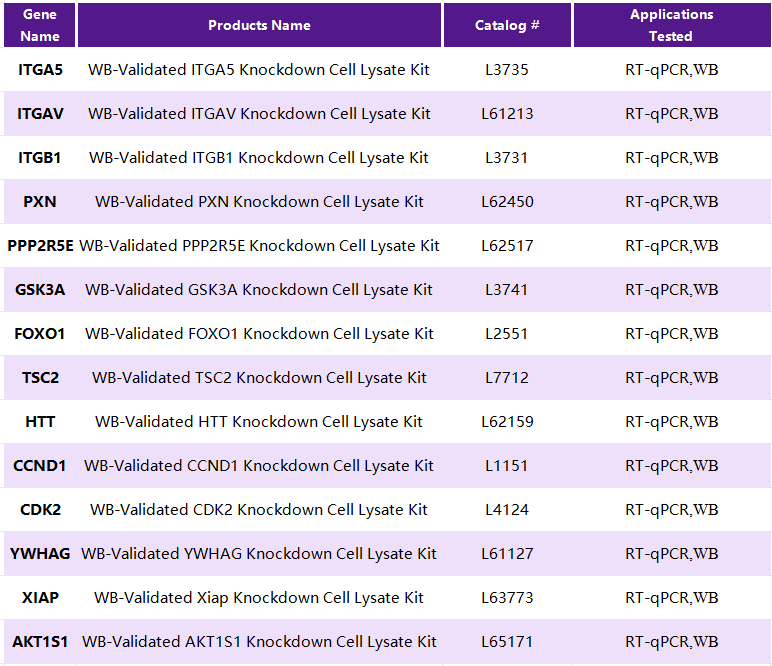The width and height of the screenshot is (772, 666).
Task: Select gene name GSK3A
Action: [x=39, y=289]
